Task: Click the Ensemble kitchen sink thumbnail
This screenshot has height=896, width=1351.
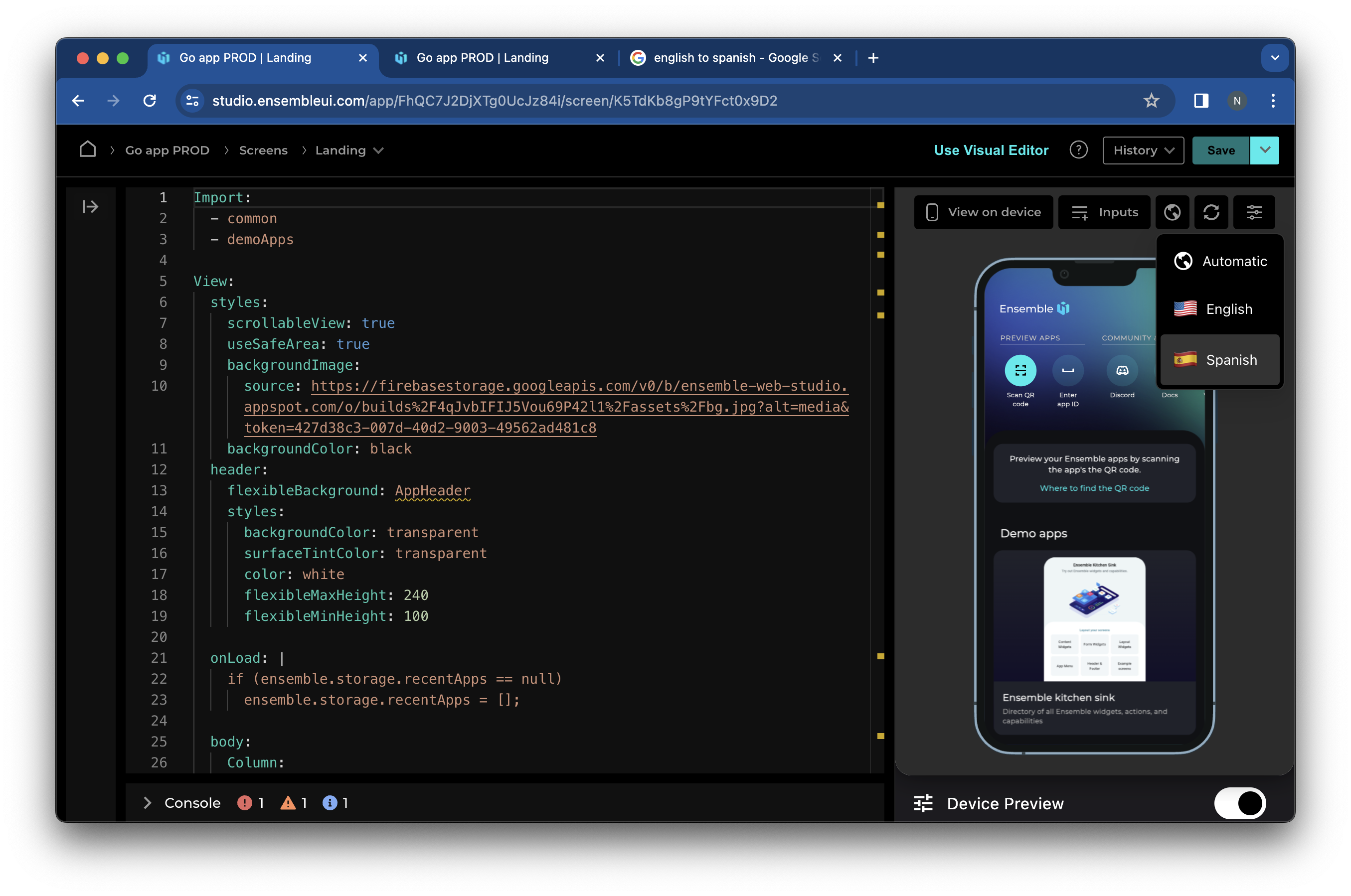Action: [x=1094, y=619]
